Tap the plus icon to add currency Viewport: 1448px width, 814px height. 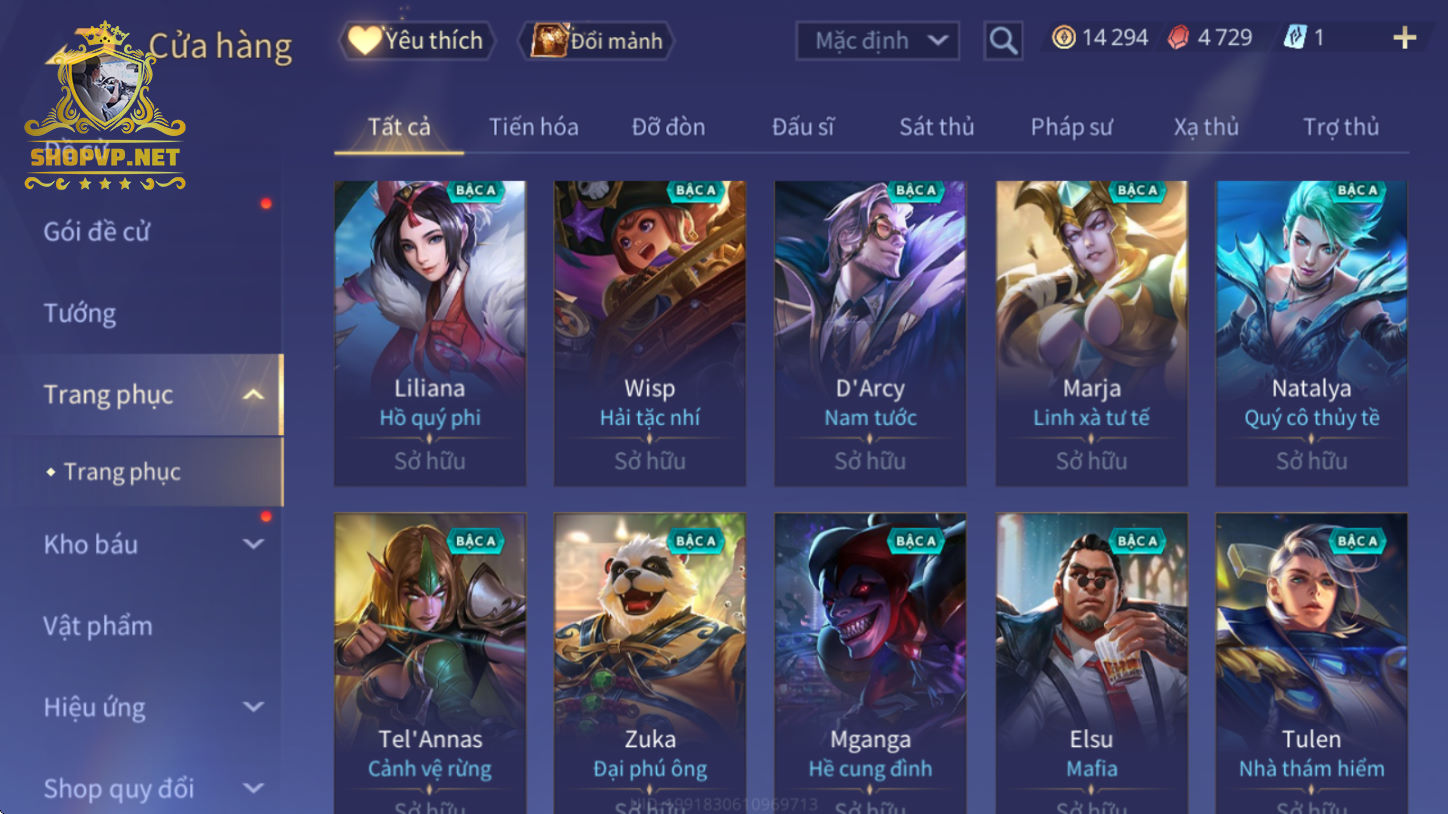[1404, 38]
